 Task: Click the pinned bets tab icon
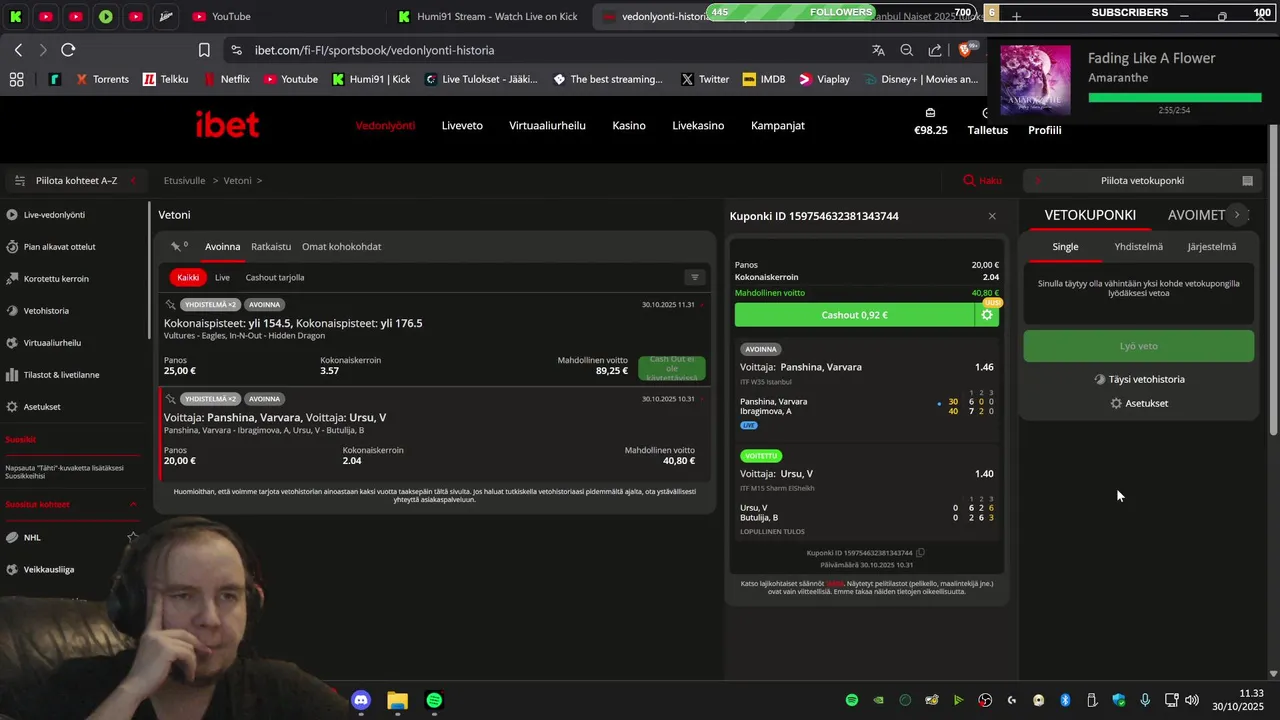[x=178, y=246]
